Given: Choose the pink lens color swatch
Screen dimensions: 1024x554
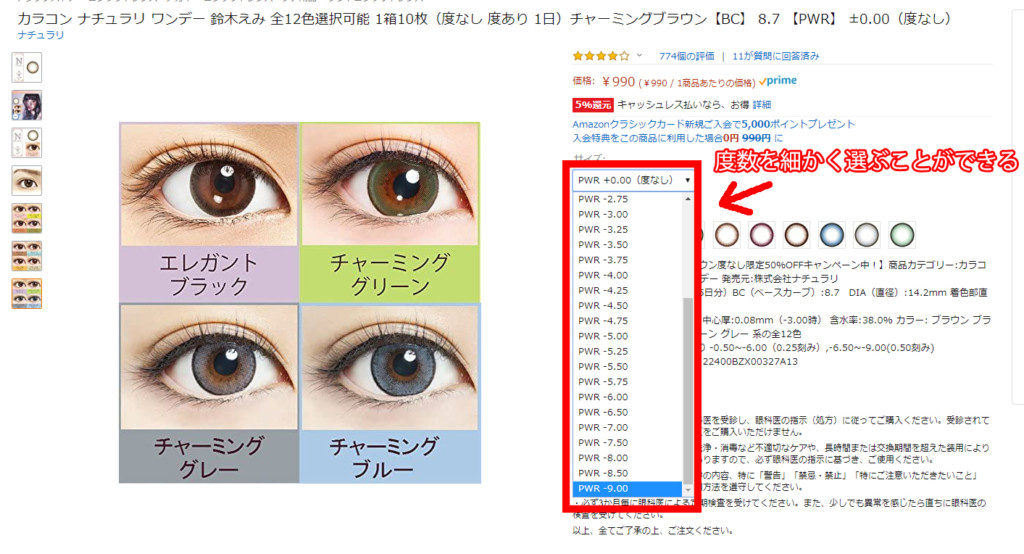Looking at the screenshot, I should coord(761,235).
